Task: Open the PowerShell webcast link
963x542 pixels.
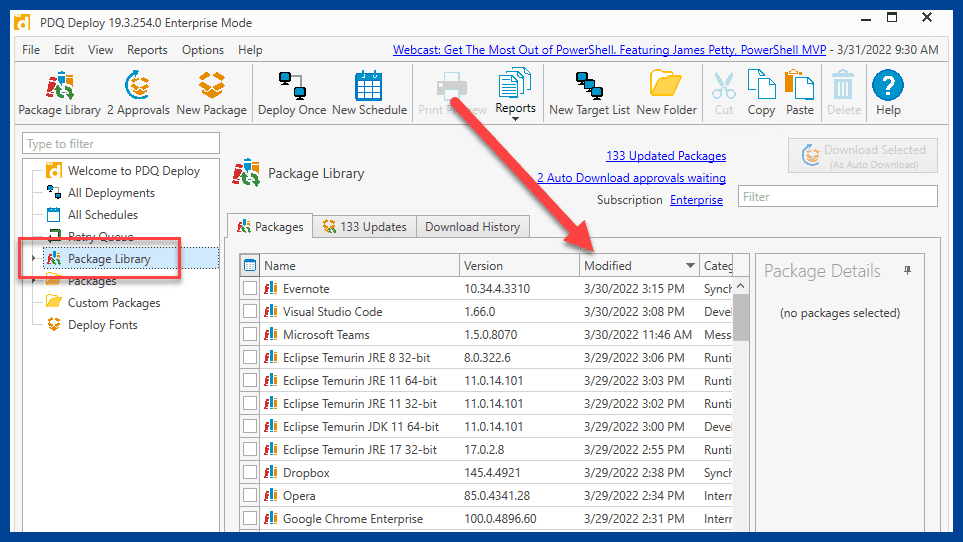Action: [609, 50]
